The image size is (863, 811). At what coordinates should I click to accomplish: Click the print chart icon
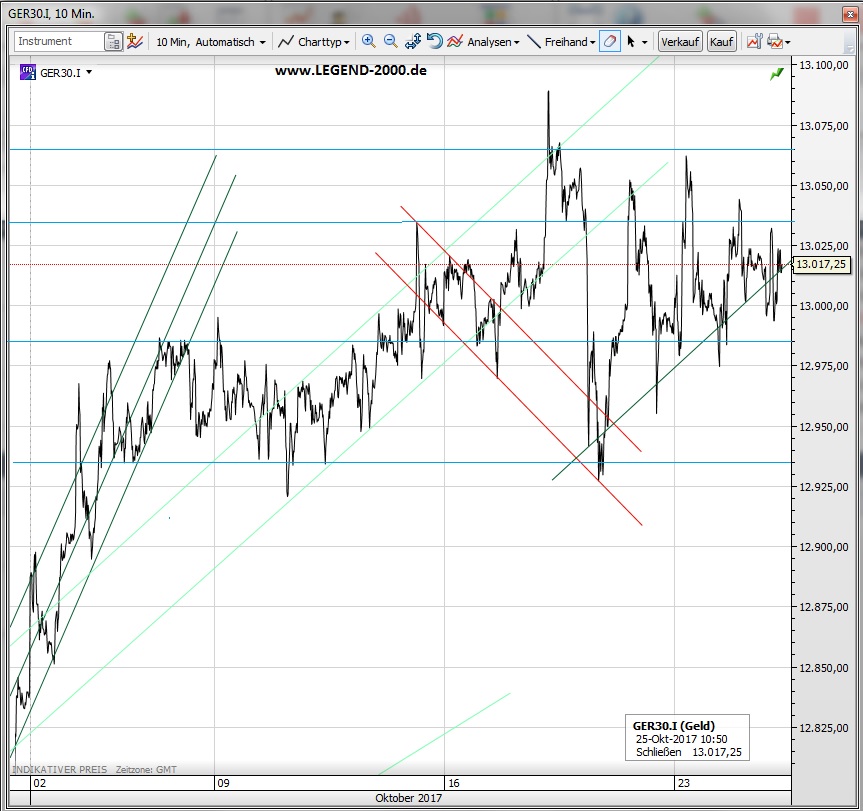coord(774,41)
